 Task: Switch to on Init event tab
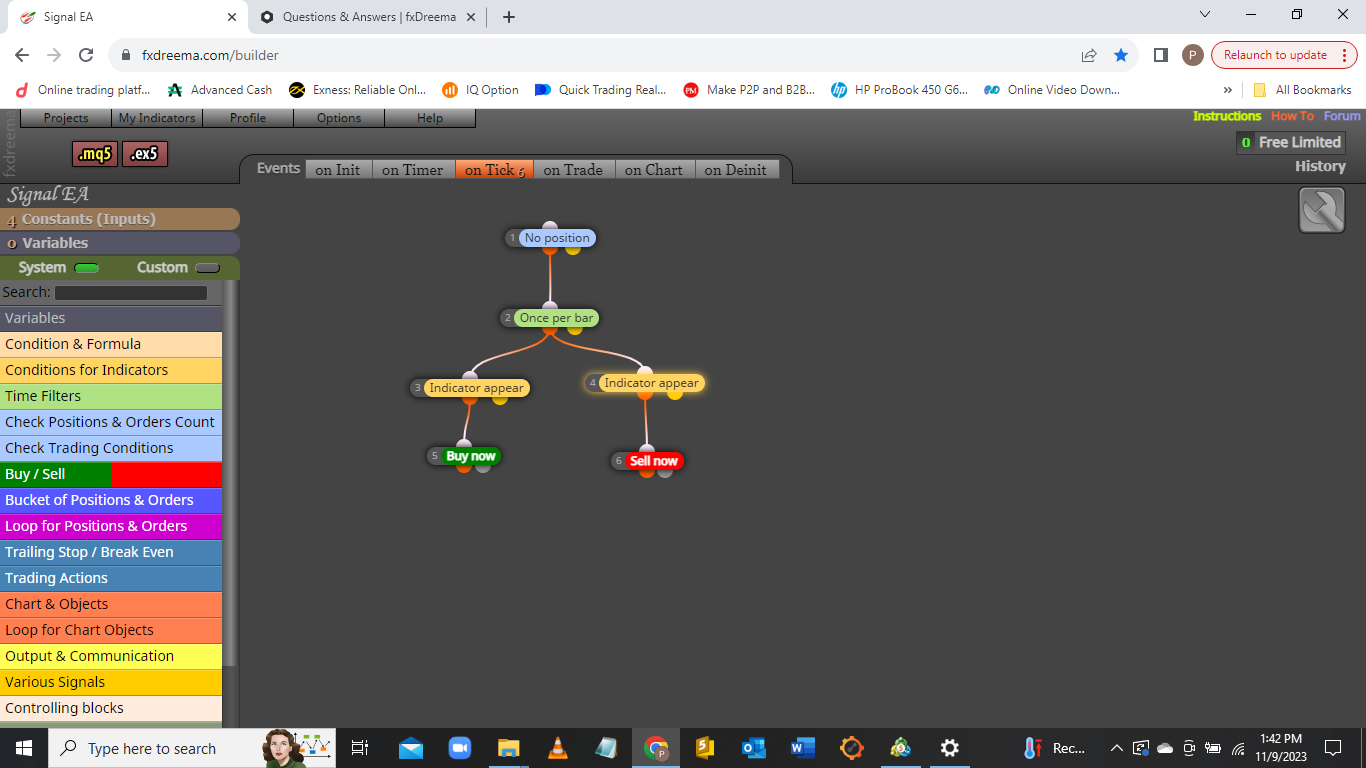[338, 170]
